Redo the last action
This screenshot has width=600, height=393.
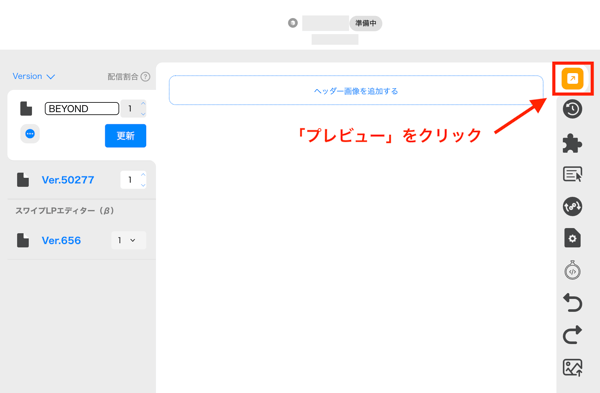(572, 335)
